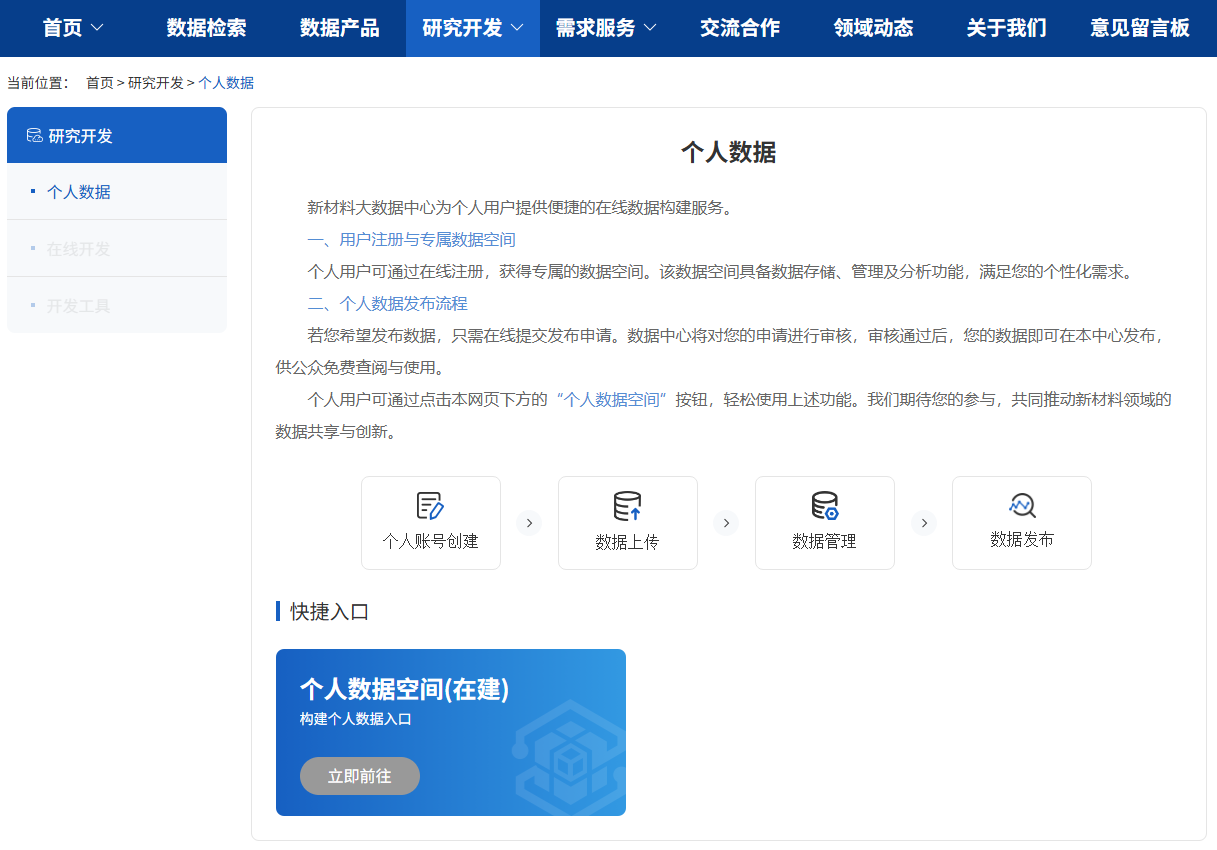Click the arrow between 数据上传 and 数据管理
The image size is (1217, 850).
(x=725, y=522)
